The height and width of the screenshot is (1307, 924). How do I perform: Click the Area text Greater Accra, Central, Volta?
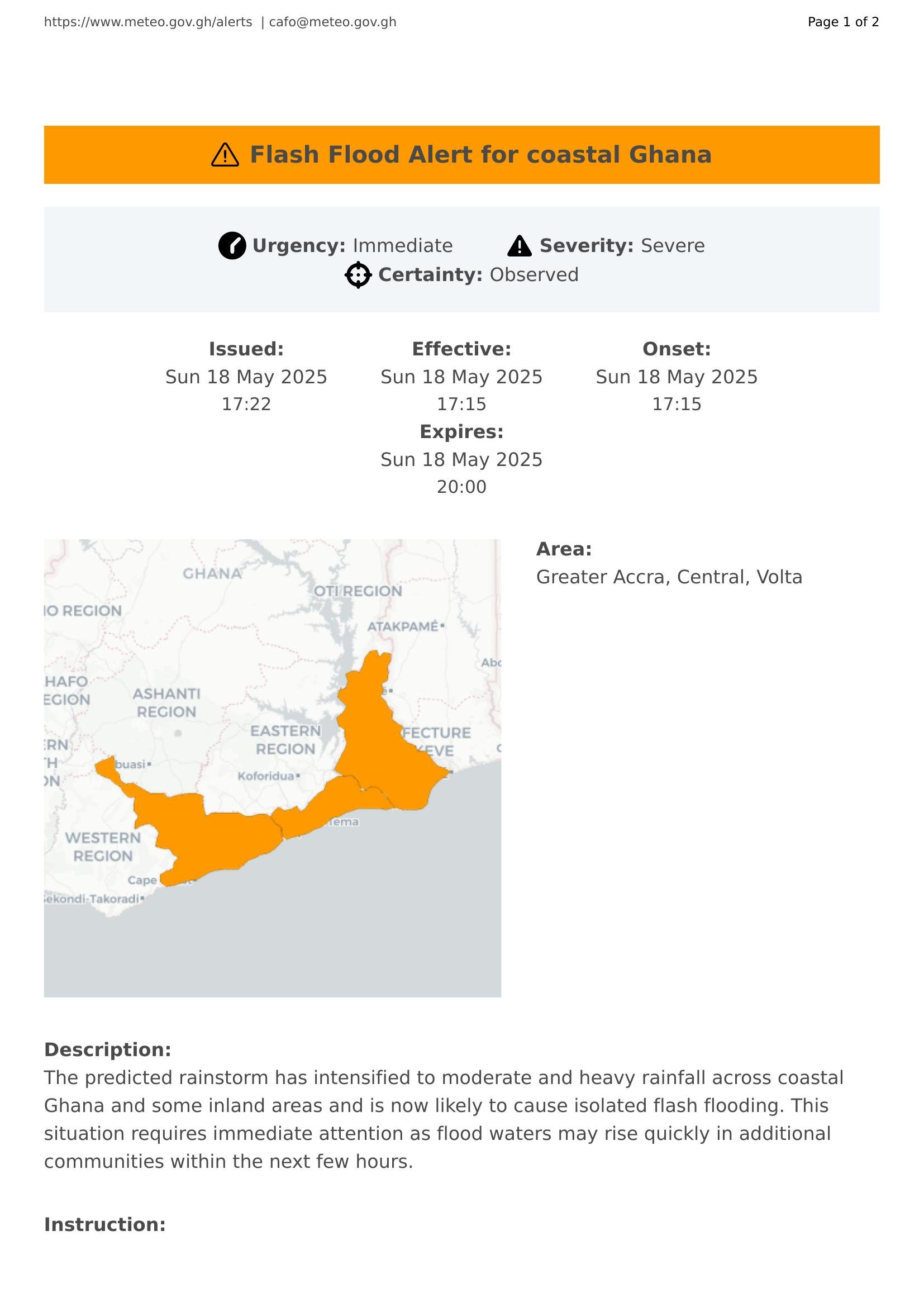(669, 577)
